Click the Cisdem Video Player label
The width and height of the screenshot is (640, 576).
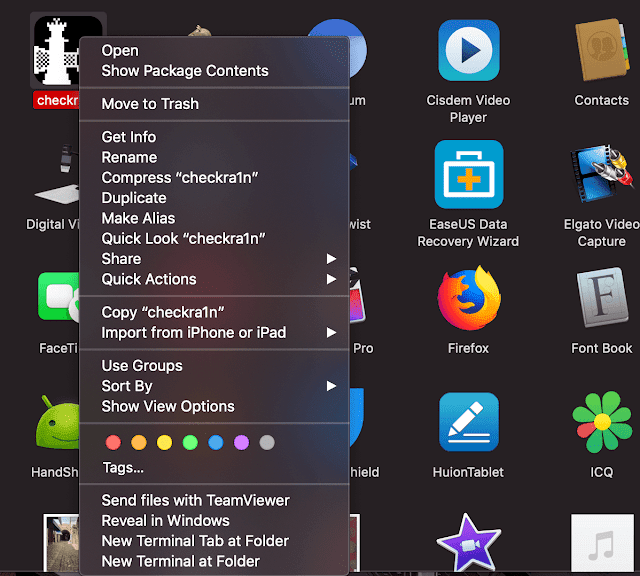pos(468,109)
